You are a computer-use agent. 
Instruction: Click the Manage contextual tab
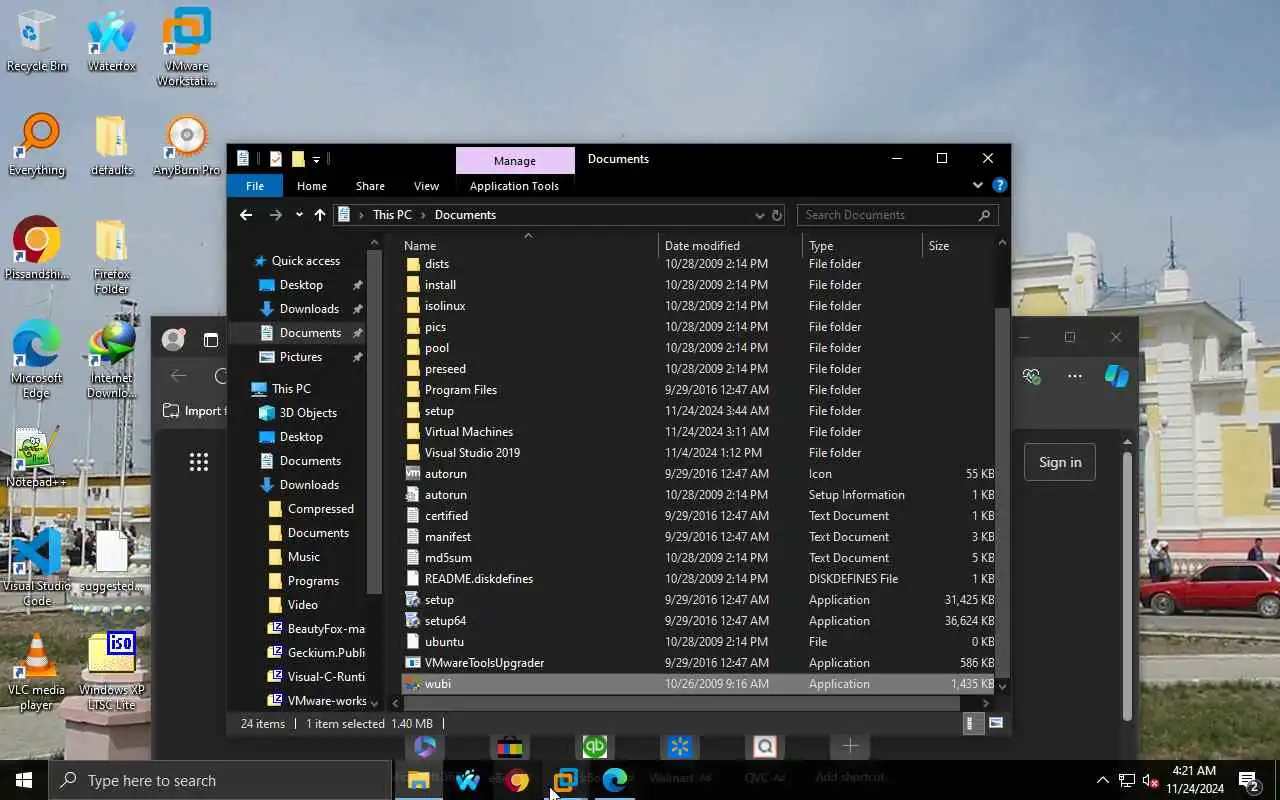click(515, 160)
